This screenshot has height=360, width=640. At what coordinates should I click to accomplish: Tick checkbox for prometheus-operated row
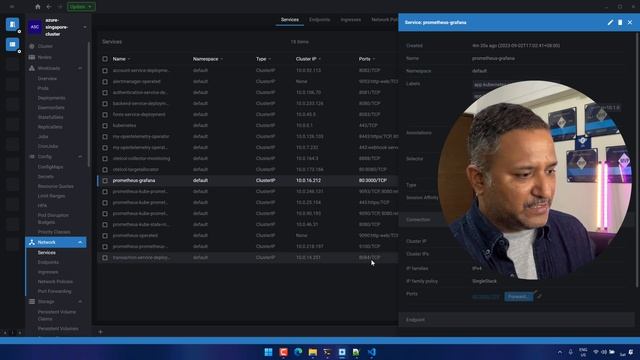point(105,236)
